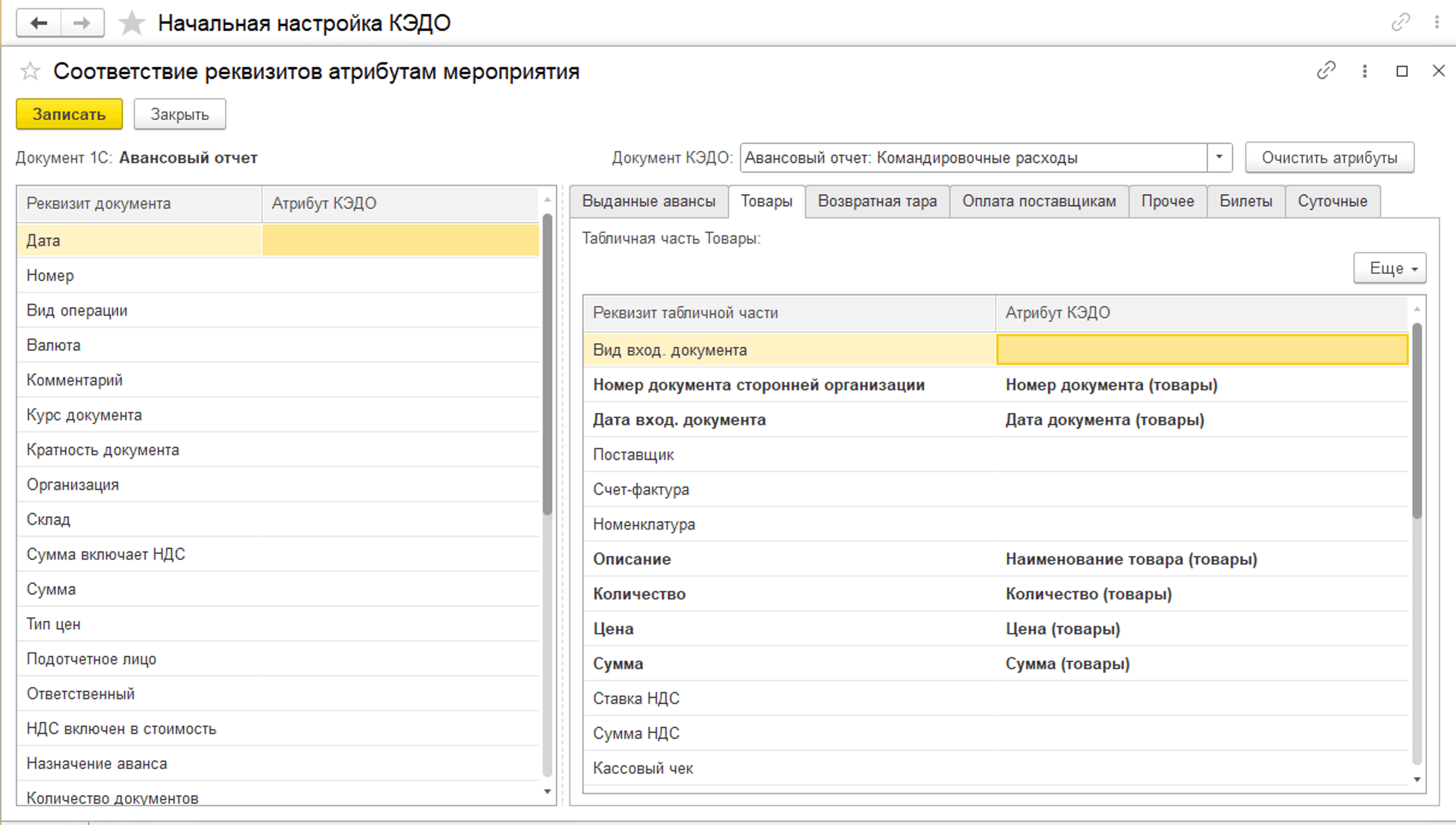Switch to Билеты tab
The height and width of the screenshot is (825, 1456).
[1246, 201]
